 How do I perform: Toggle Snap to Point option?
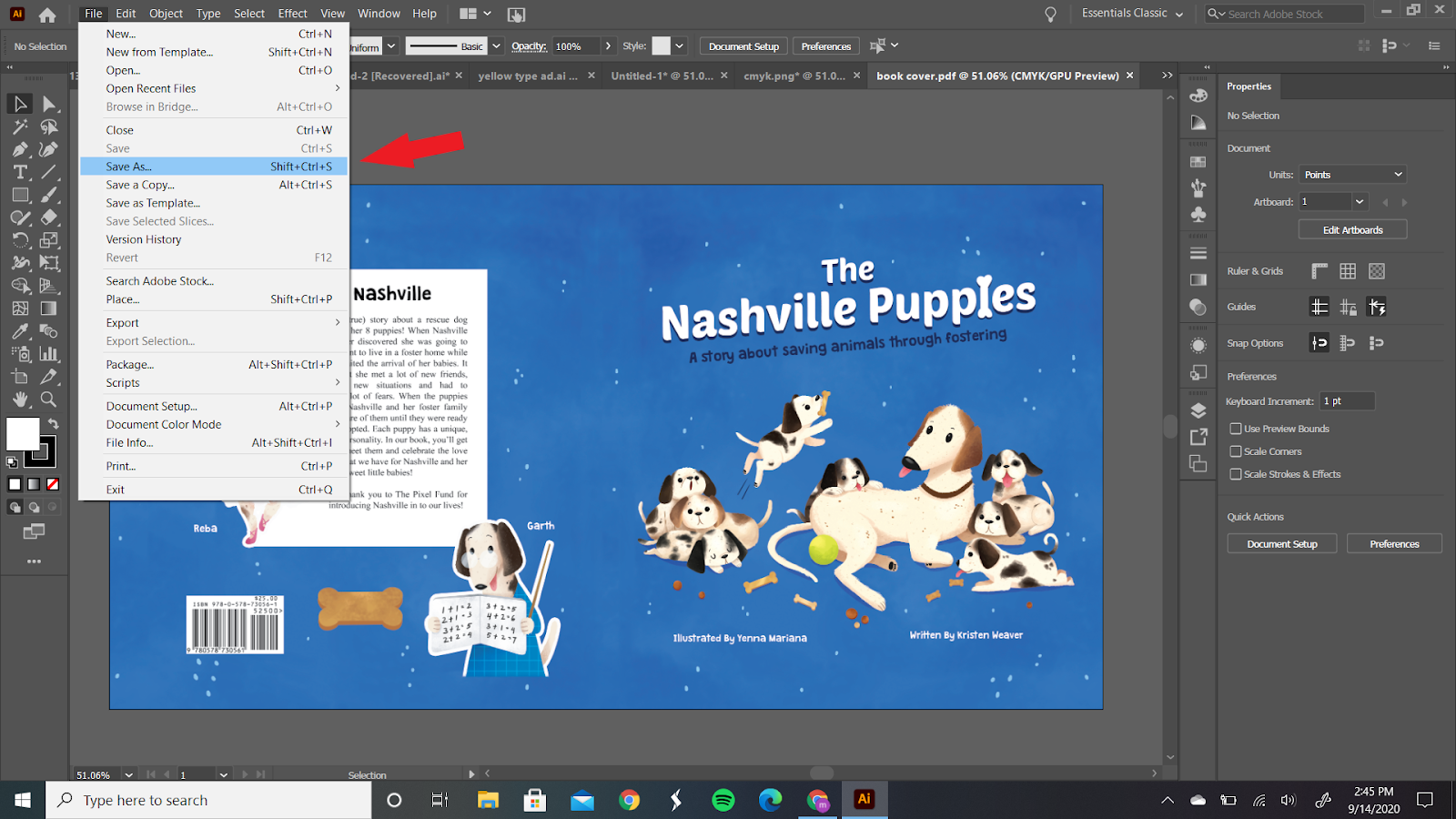coord(1319,343)
